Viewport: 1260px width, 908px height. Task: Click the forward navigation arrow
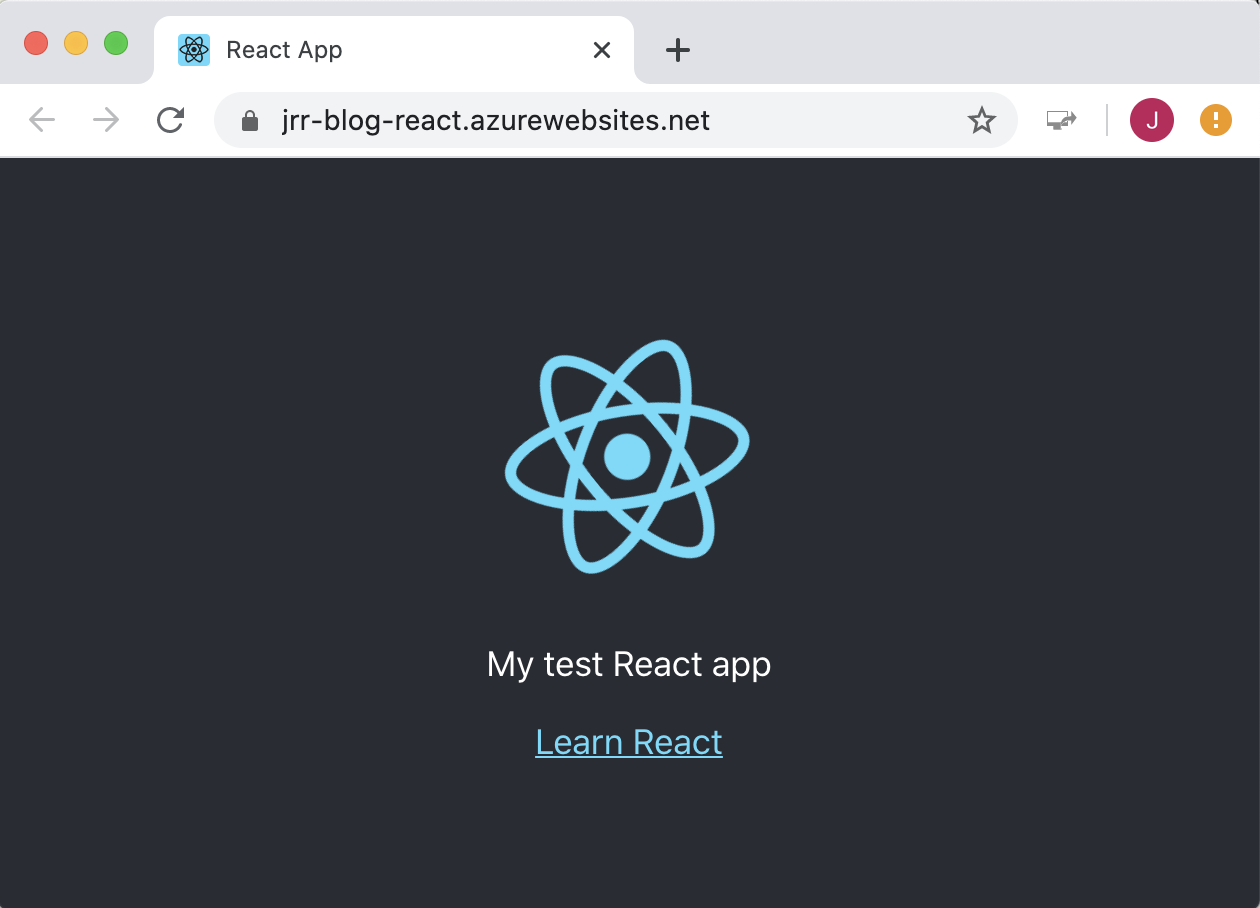(x=106, y=121)
